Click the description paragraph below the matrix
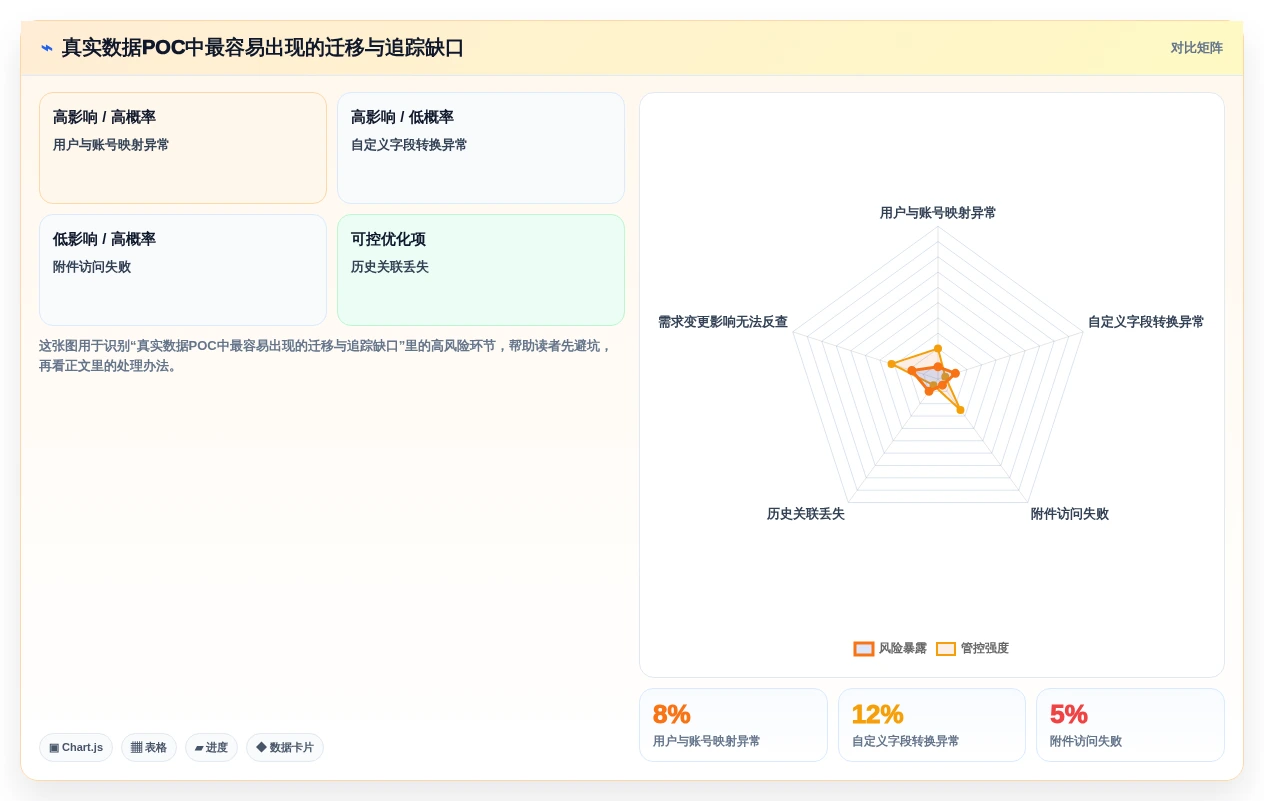This screenshot has height=801, width=1264. click(326, 356)
